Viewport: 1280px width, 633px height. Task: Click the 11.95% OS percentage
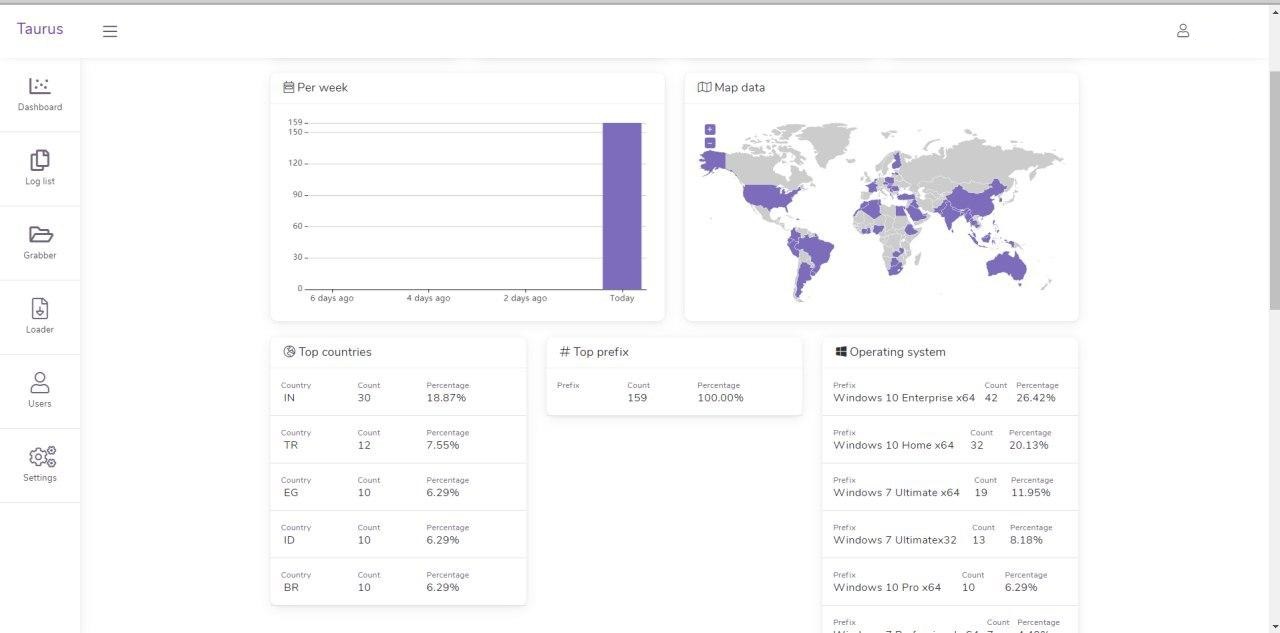coord(1031,492)
